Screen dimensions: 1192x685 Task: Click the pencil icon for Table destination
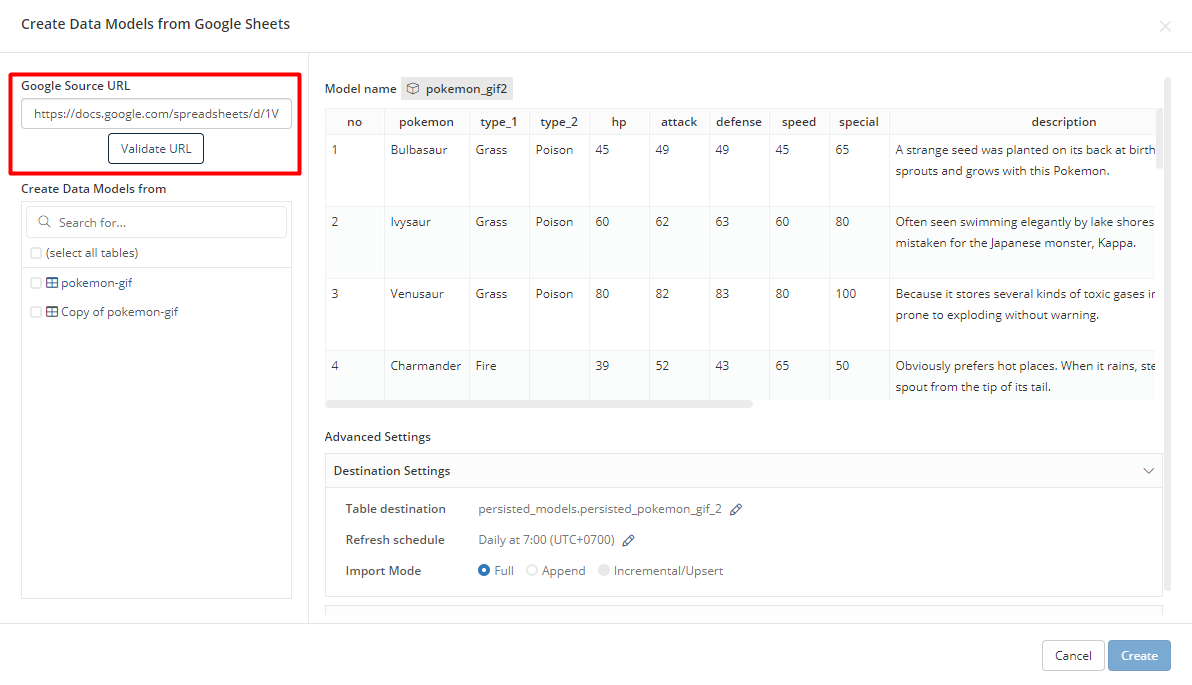736,509
